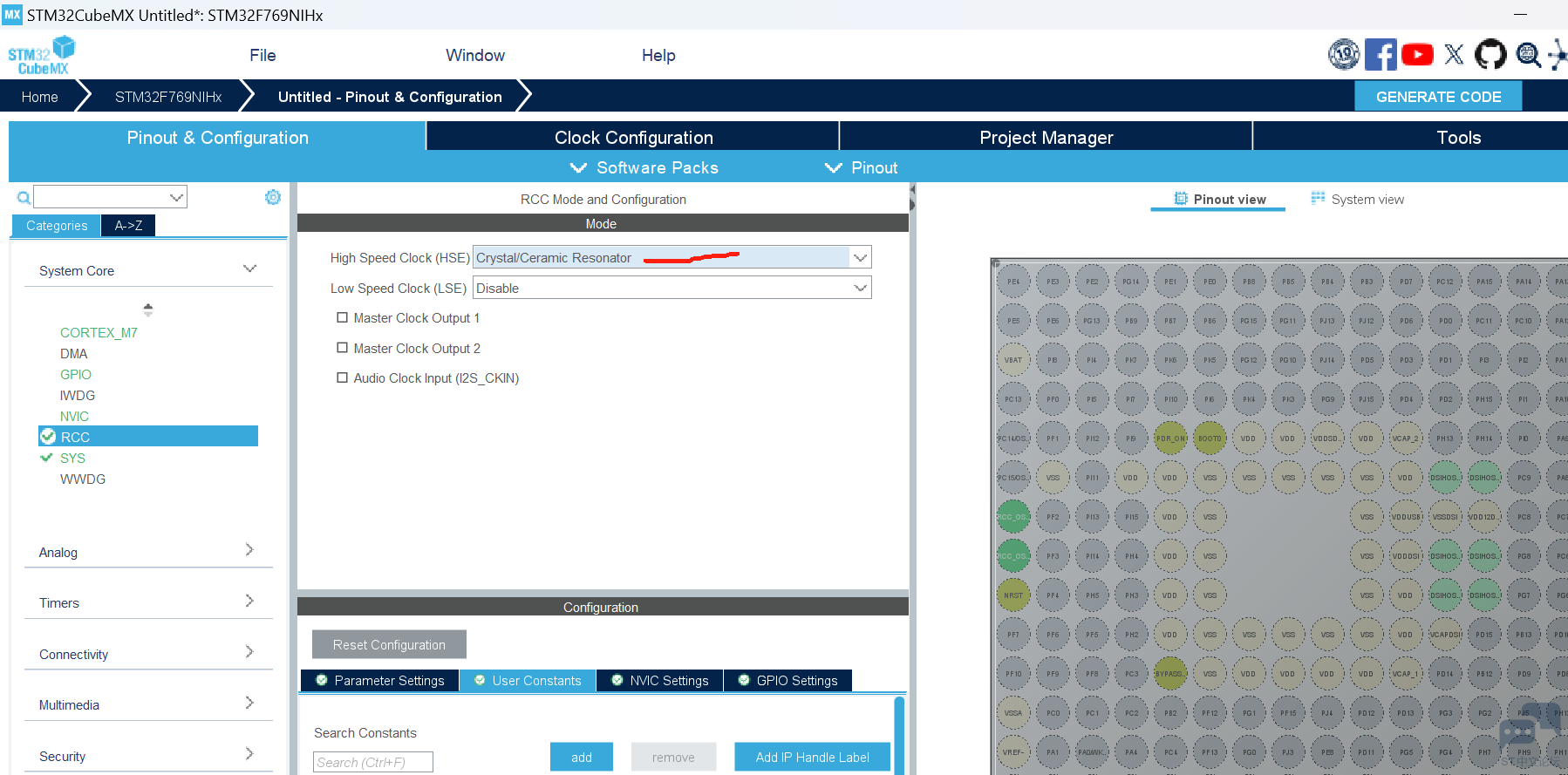Open the Software Packs dropdown
The image size is (1568, 775).
(644, 167)
